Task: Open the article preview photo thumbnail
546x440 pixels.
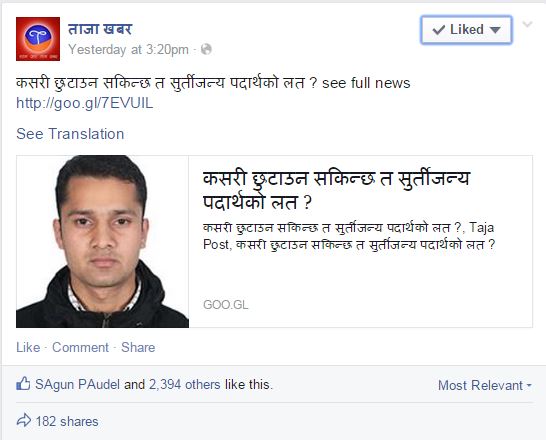Action: pyautogui.click(x=102, y=241)
